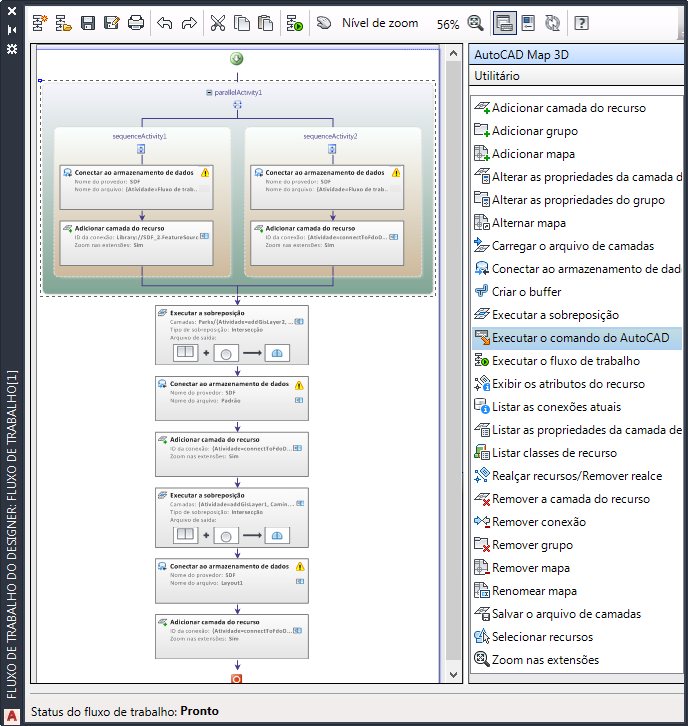The height and width of the screenshot is (726, 688).
Task: Click warning icon in sequenceActivity2 connect box
Action: pos(396,173)
